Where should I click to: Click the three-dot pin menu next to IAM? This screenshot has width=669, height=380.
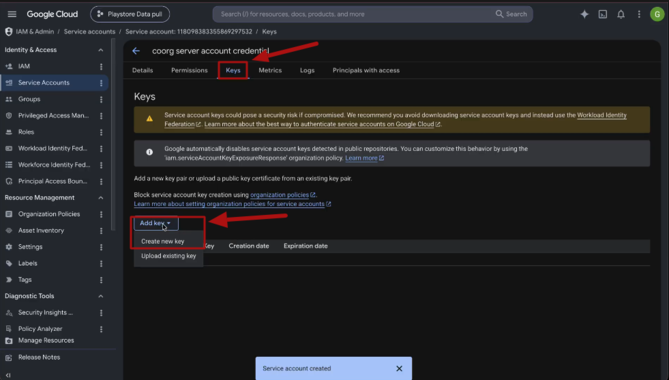[101, 67]
